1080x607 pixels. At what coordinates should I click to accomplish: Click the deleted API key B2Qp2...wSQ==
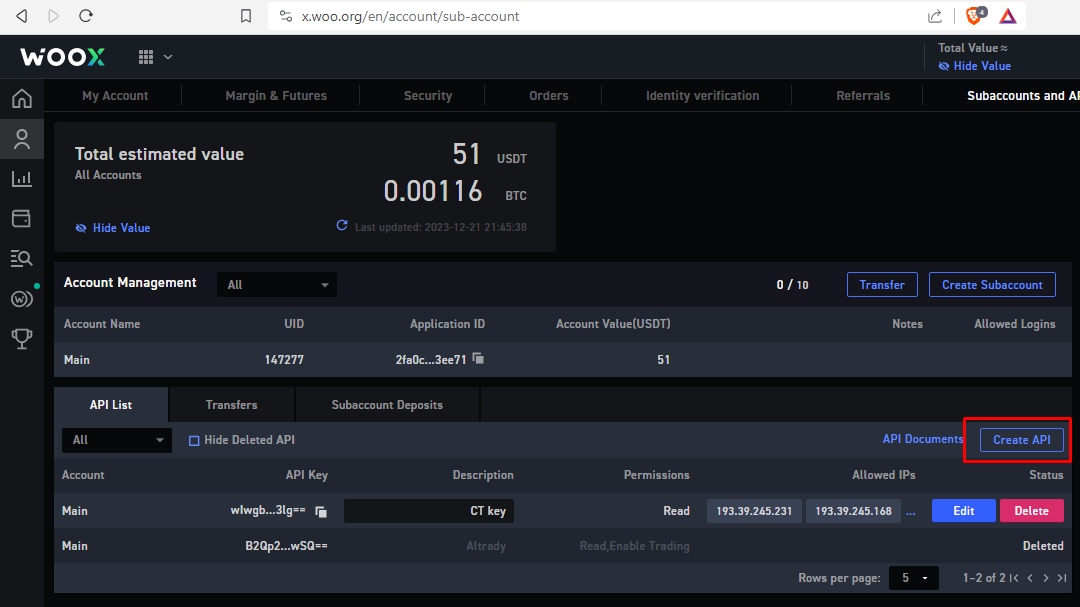[x=287, y=546]
